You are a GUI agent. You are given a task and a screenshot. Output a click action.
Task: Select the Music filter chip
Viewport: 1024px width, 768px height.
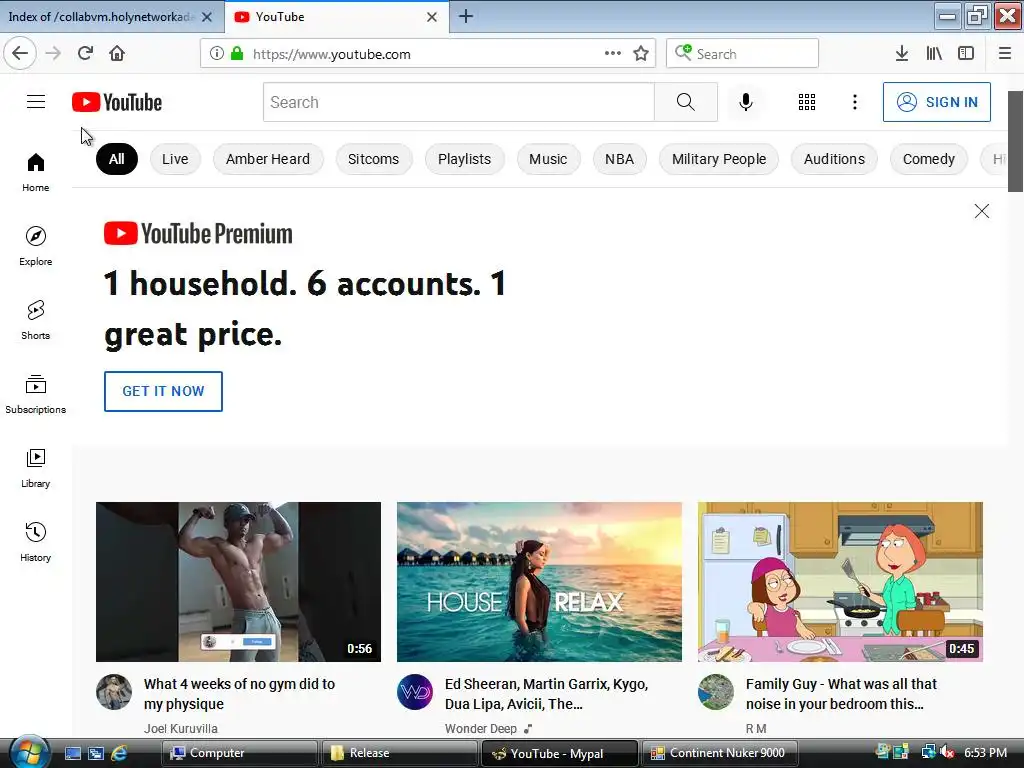(x=548, y=159)
